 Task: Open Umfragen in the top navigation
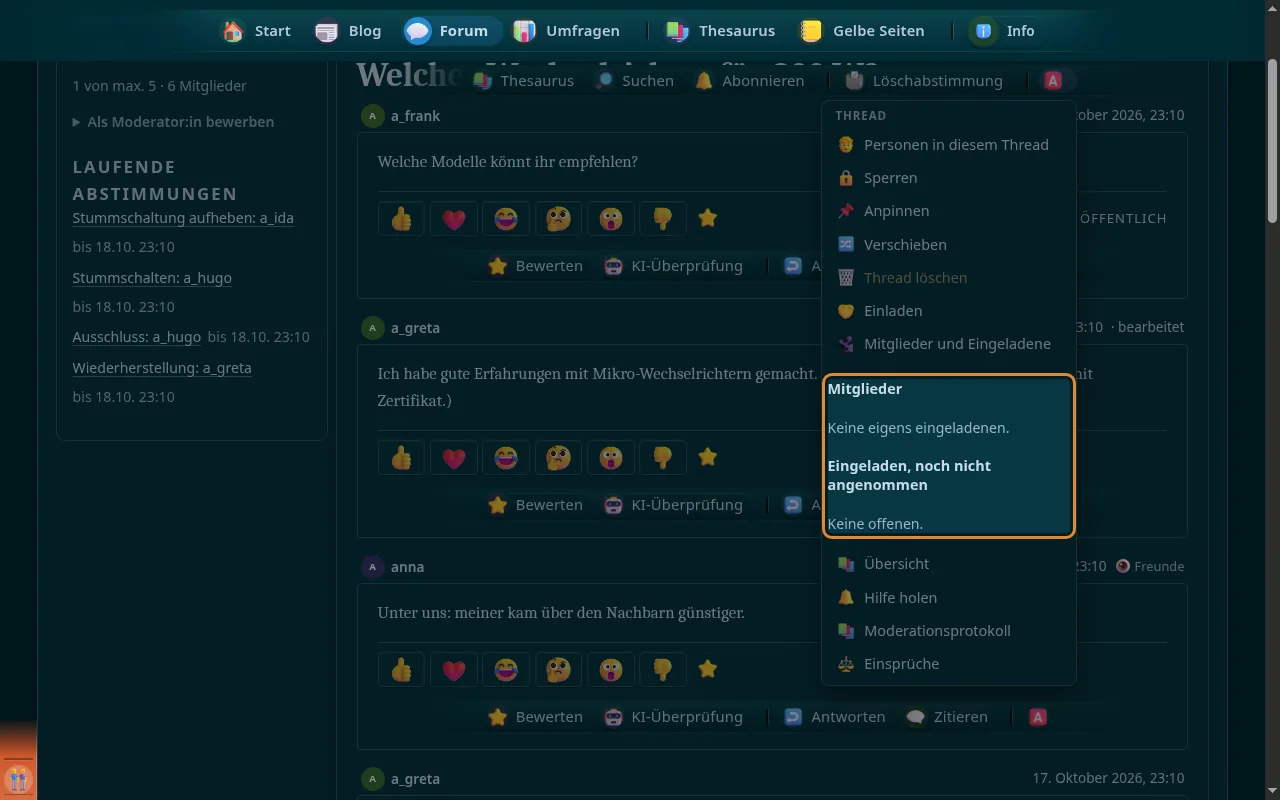point(566,31)
